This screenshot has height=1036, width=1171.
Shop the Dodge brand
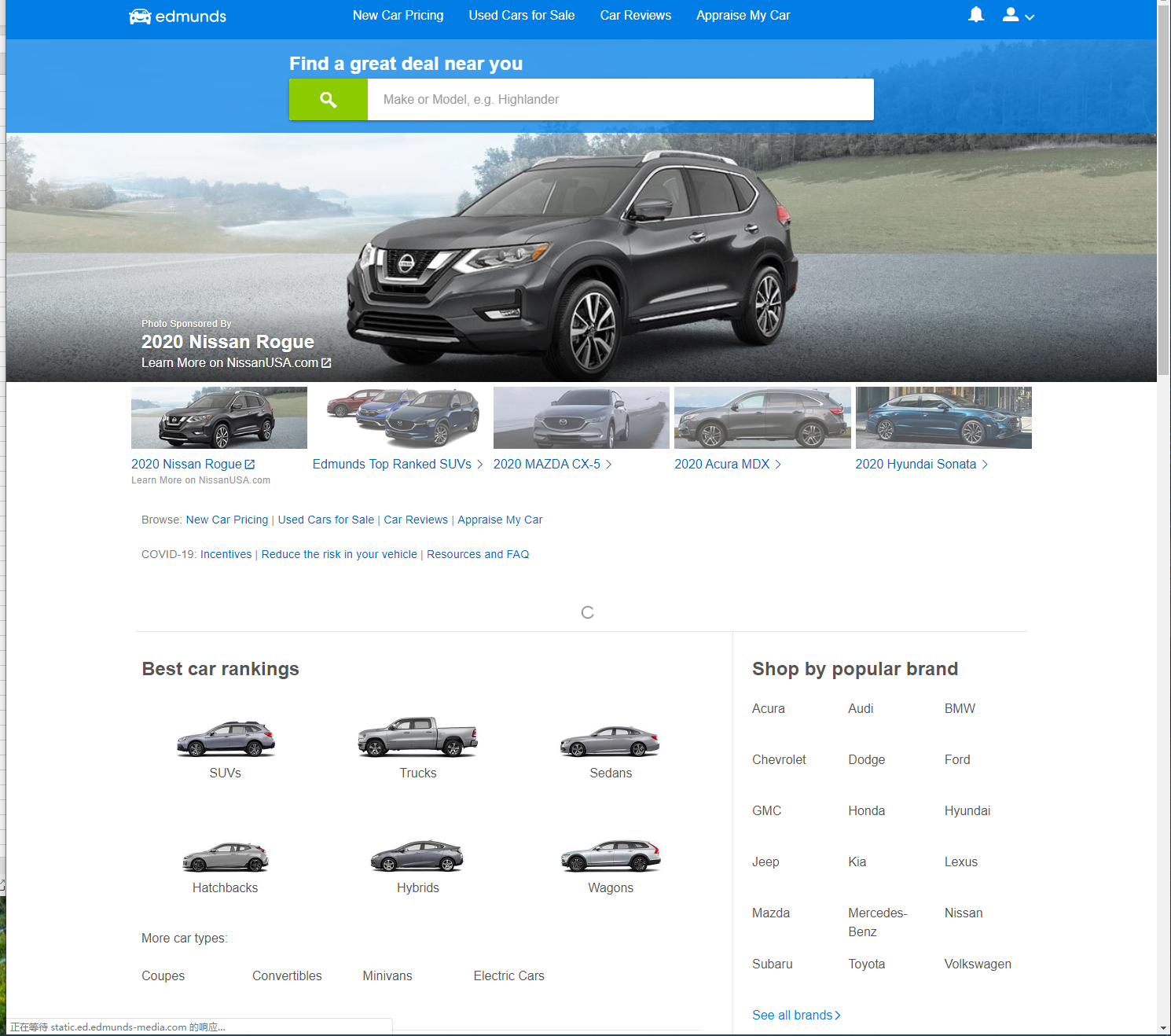pos(867,759)
